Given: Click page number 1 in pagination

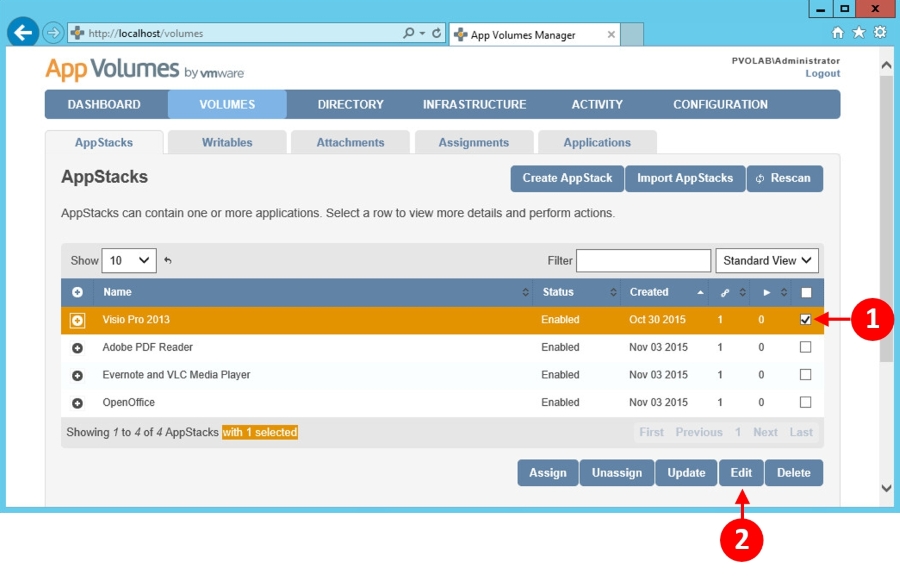Looking at the screenshot, I should (738, 432).
